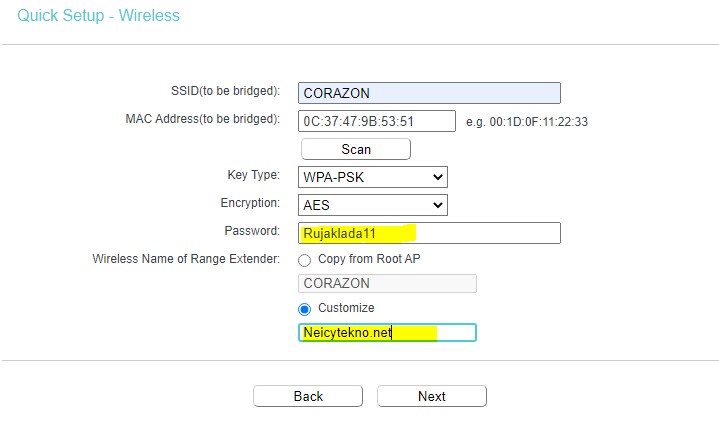Image resolution: width=719 pixels, height=431 pixels.
Task: Focus the Password field containing Rujaklada11
Action: [429, 233]
